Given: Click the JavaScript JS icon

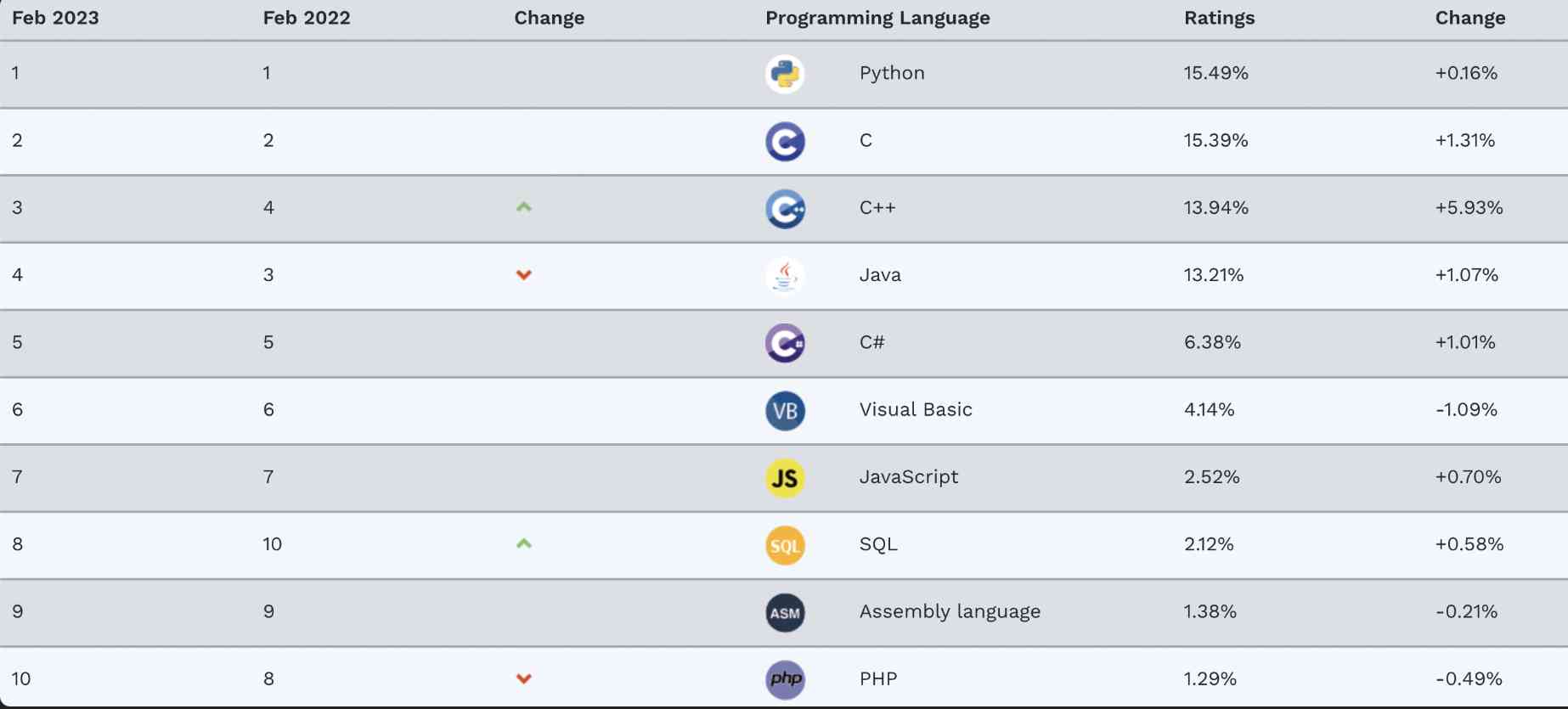Looking at the screenshot, I should tap(785, 478).
